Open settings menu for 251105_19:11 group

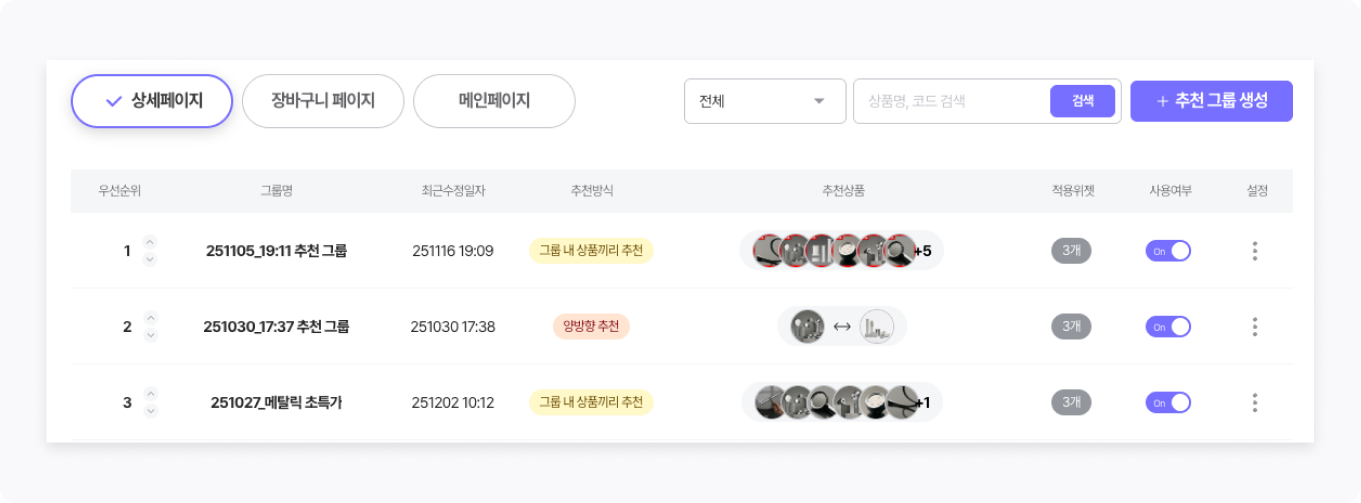point(1254,251)
